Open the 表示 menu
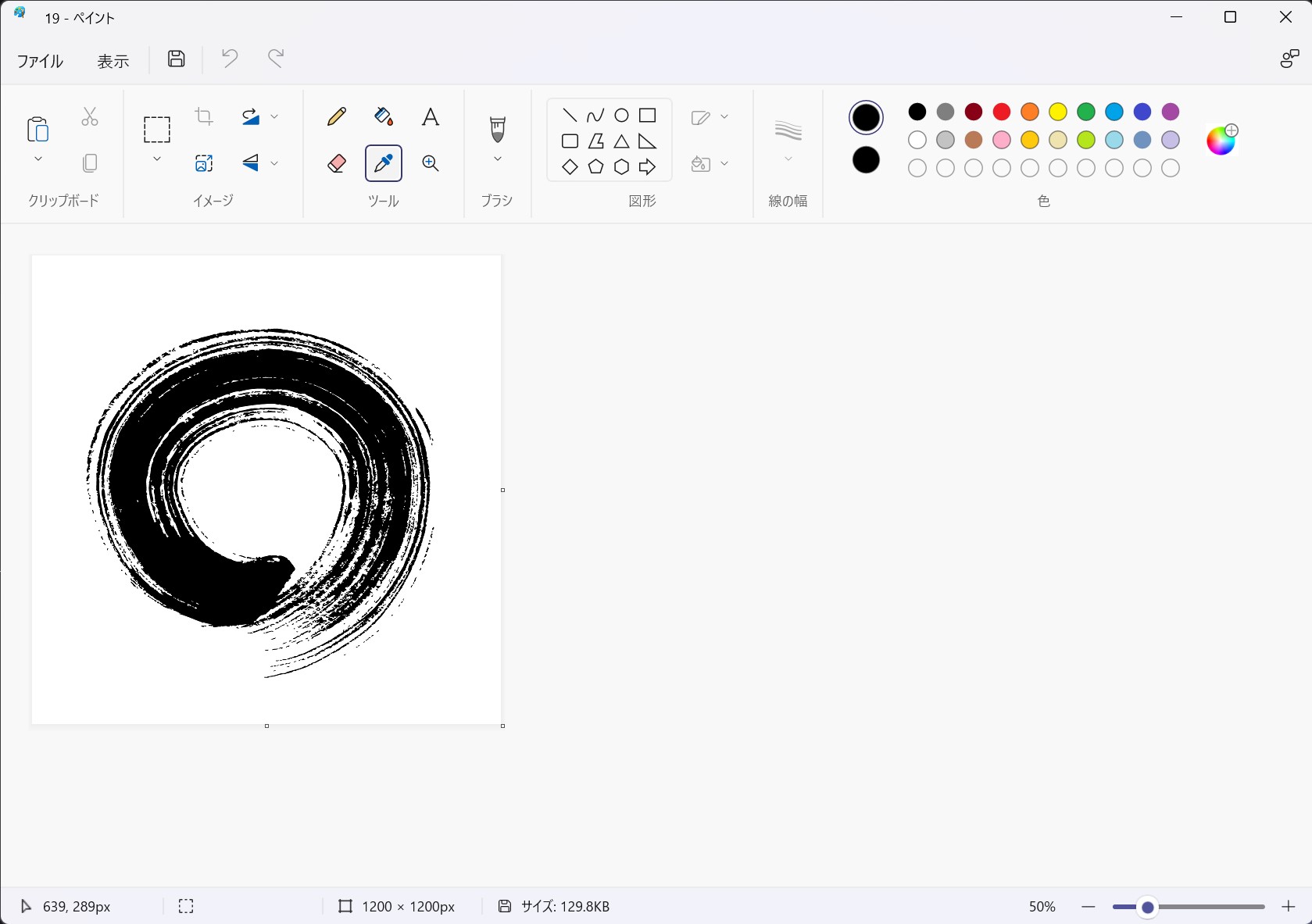Screen dimensions: 1312x924 pos(113,61)
